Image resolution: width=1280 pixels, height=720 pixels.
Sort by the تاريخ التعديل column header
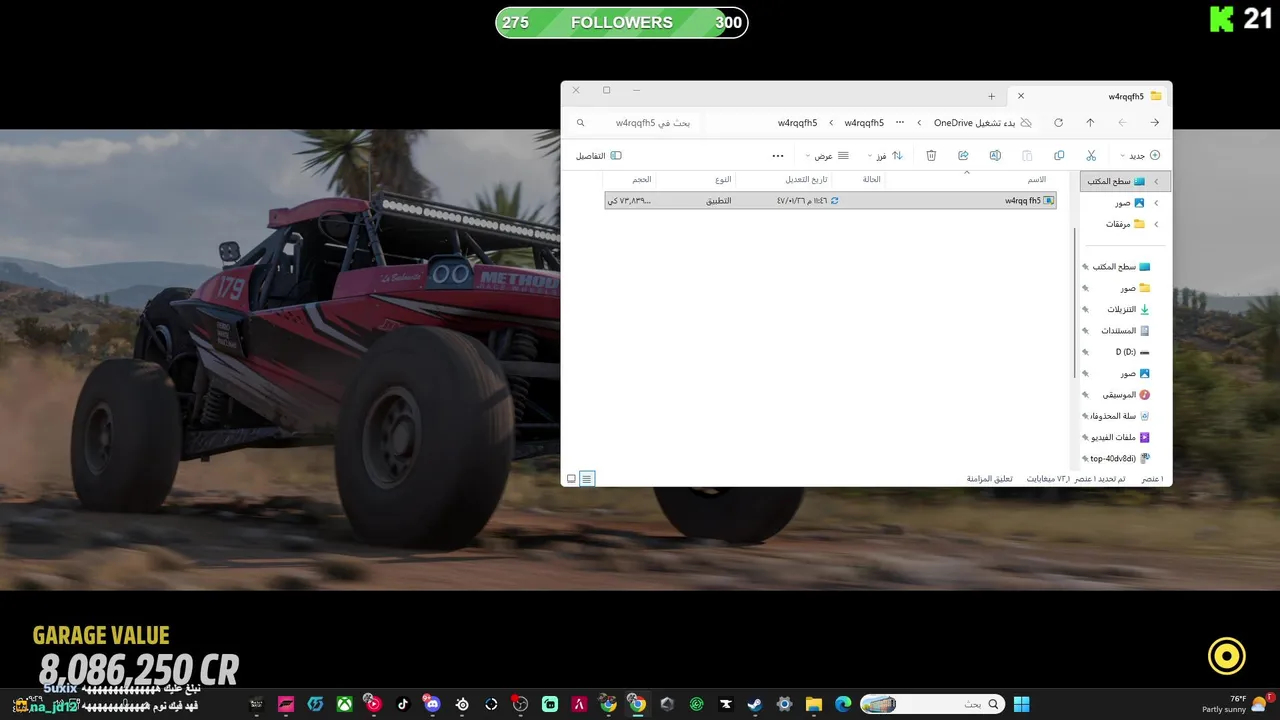805,179
